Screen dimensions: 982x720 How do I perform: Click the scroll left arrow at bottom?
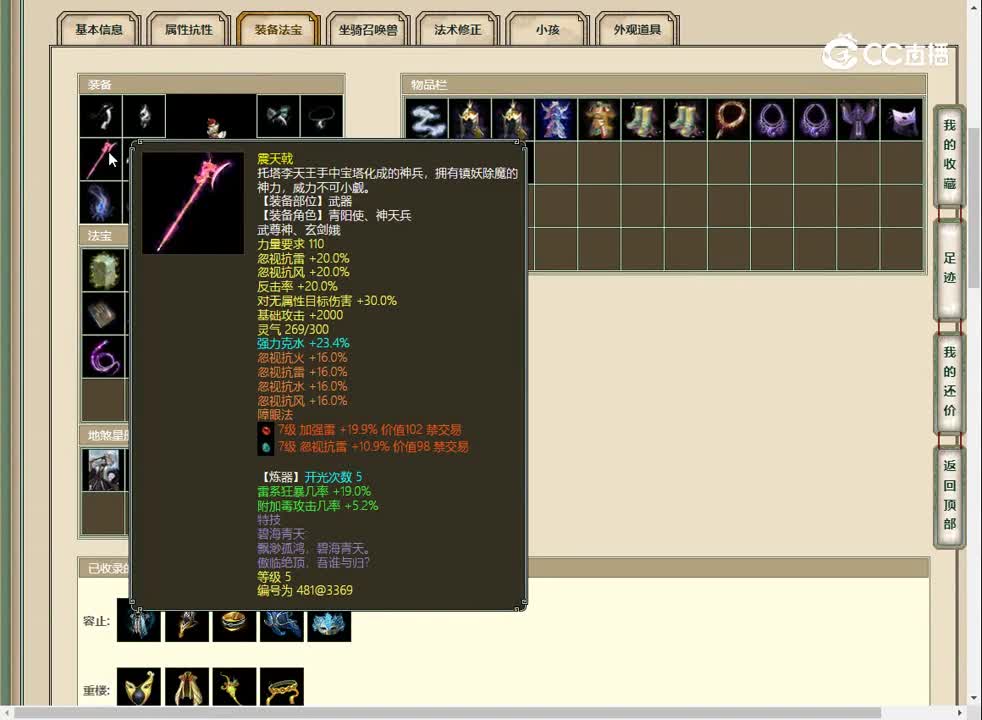point(6,713)
